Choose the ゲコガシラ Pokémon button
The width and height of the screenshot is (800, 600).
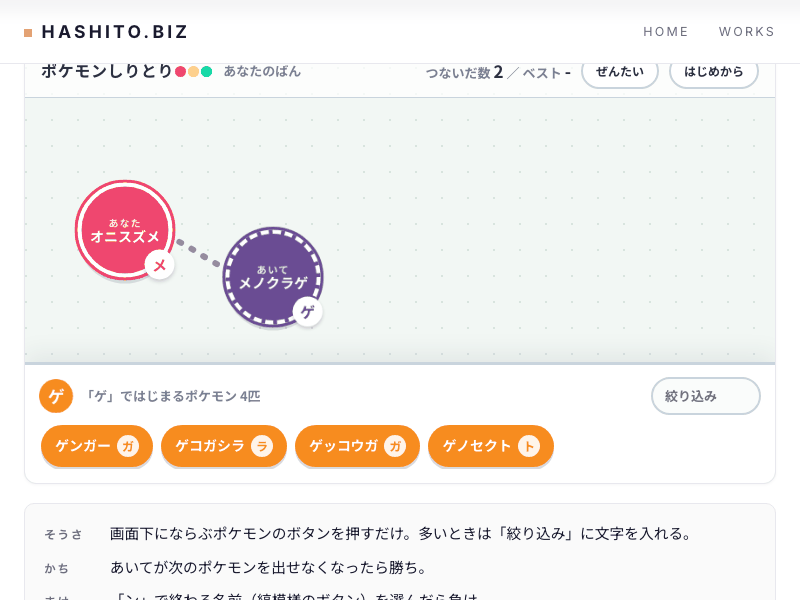coord(223,446)
